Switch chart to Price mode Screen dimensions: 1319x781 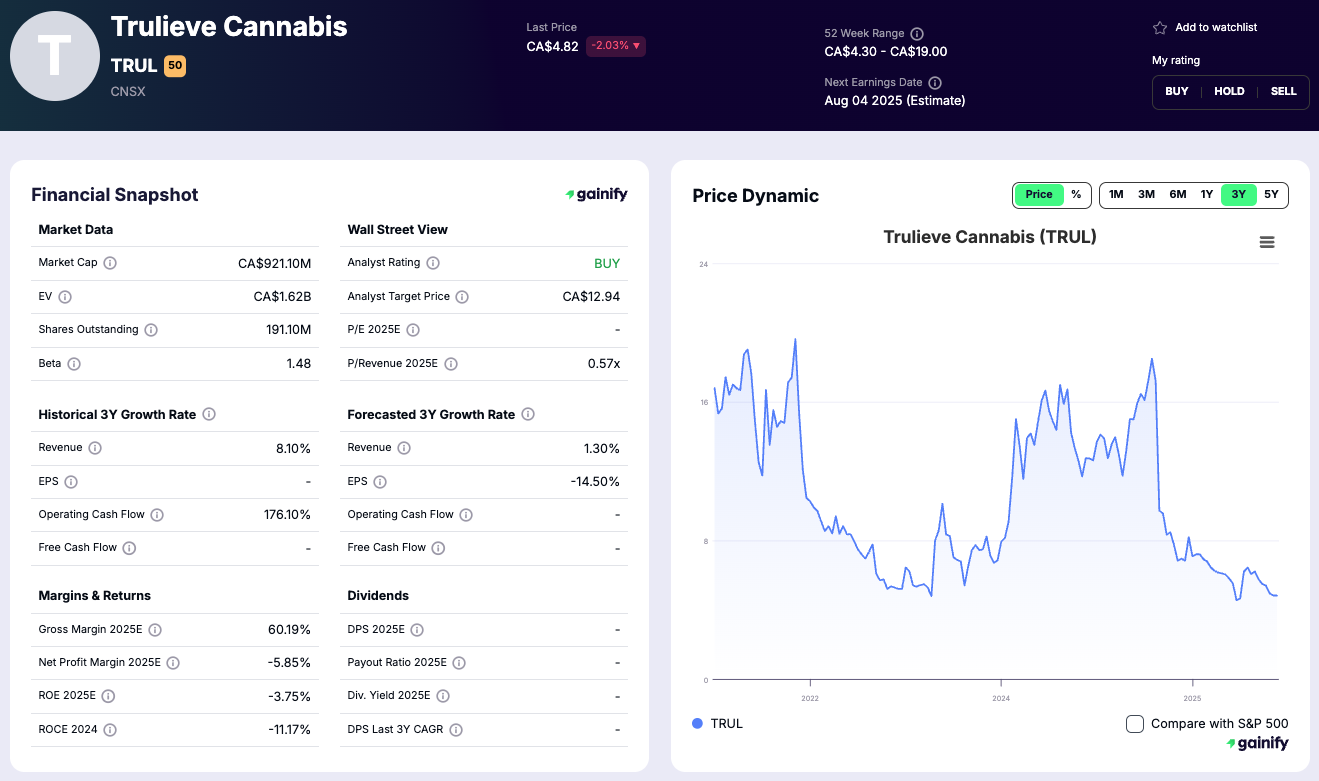(1039, 195)
